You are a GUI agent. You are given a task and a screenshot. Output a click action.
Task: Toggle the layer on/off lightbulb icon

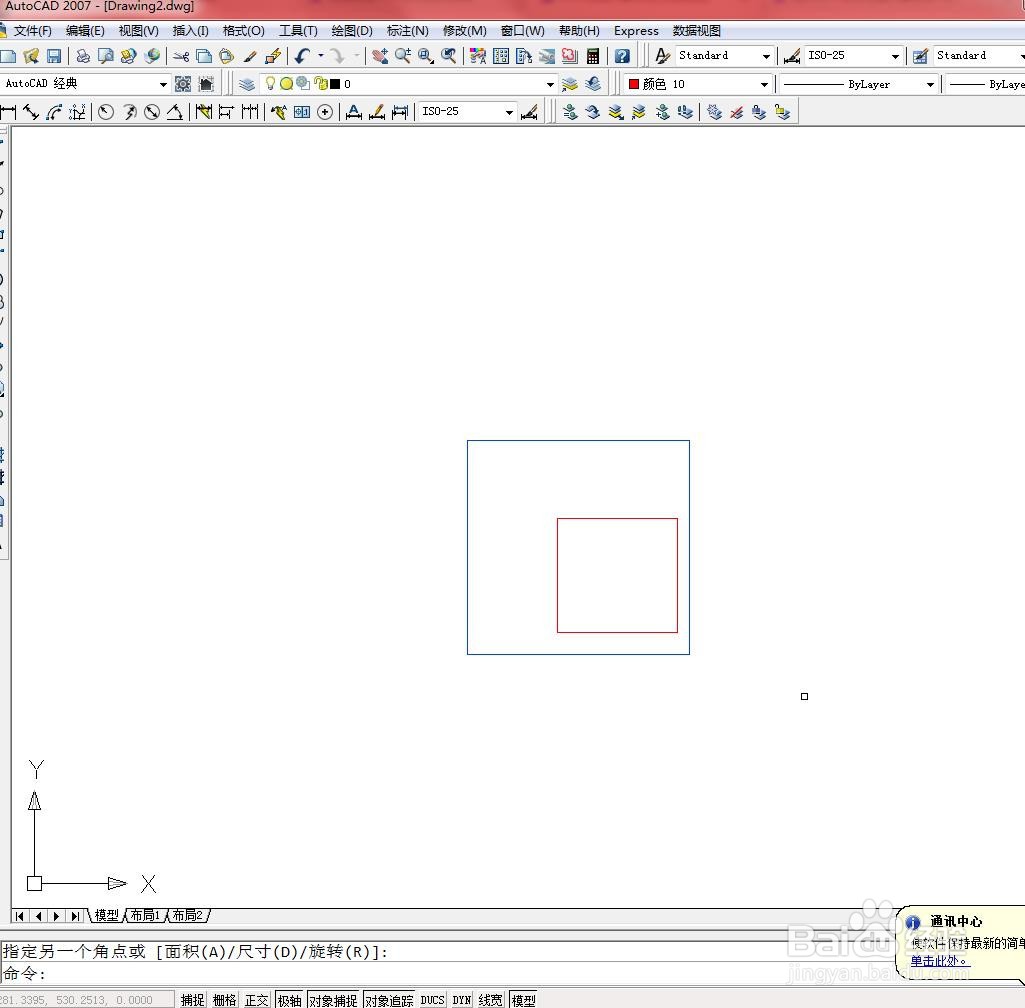coord(270,83)
